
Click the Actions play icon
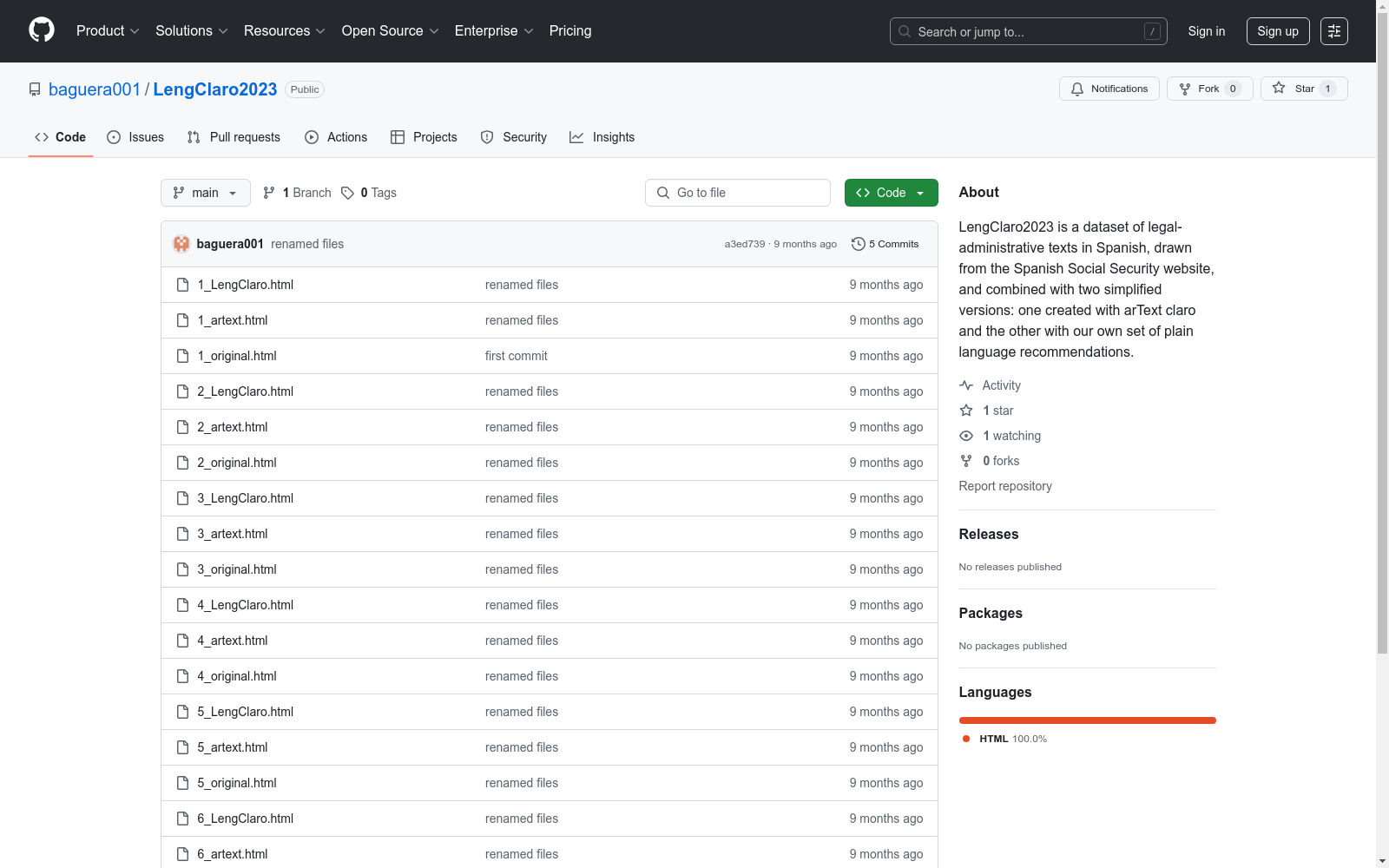tap(312, 137)
